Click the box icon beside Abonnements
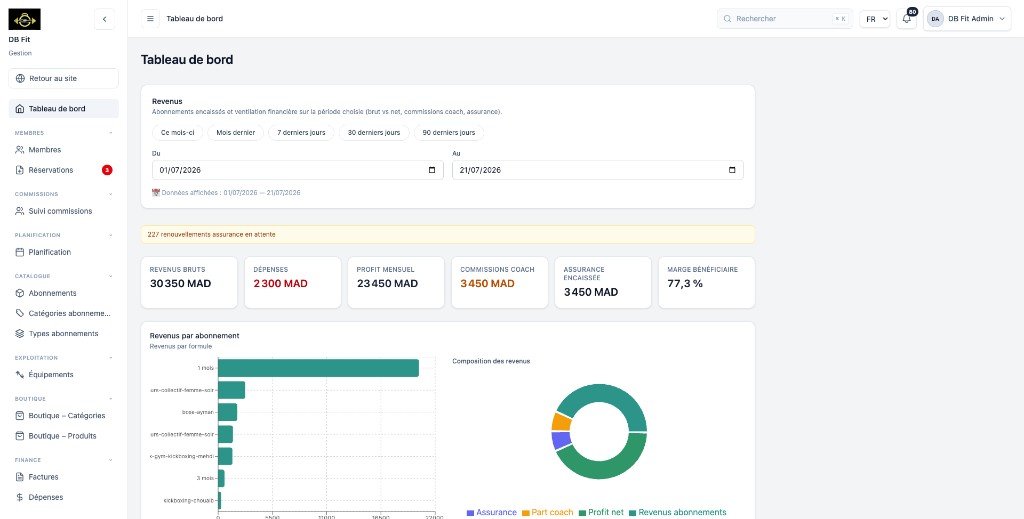Image resolution: width=1024 pixels, height=519 pixels. pos(20,294)
